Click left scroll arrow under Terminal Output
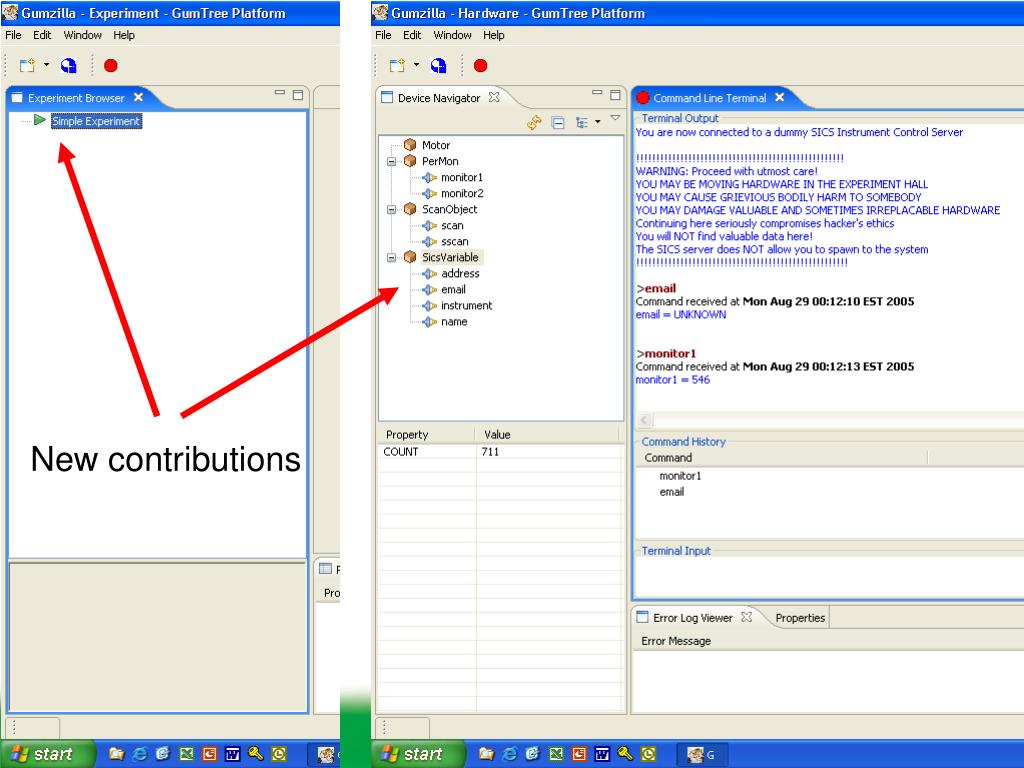This screenshot has height=768, width=1024. click(x=644, y=420)
